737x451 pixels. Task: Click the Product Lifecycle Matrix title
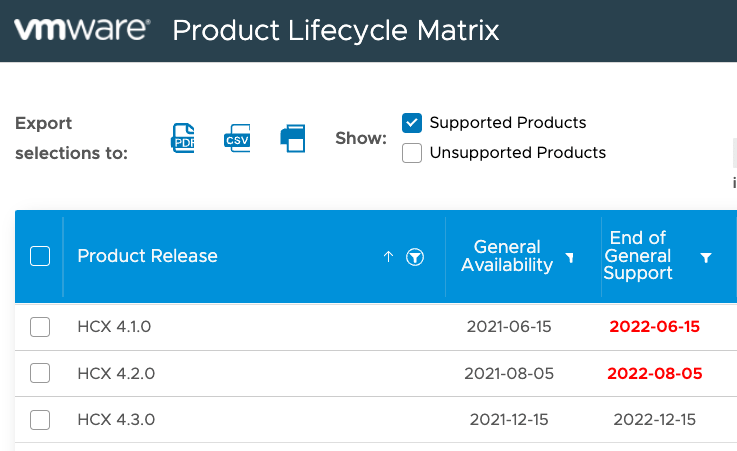[x=335, y=30]
